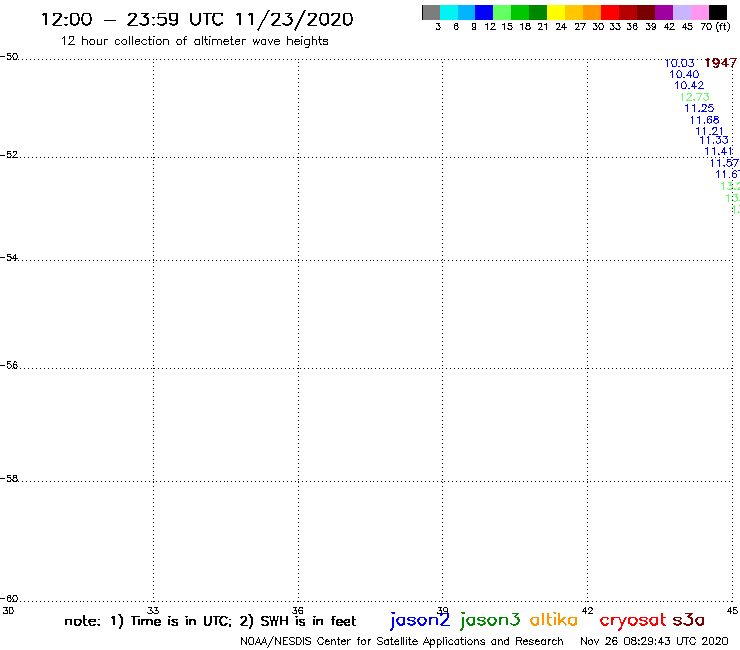Click the 'altika' satellite legend label
This screenshot has width=740, height=650.
pos(554,619)
